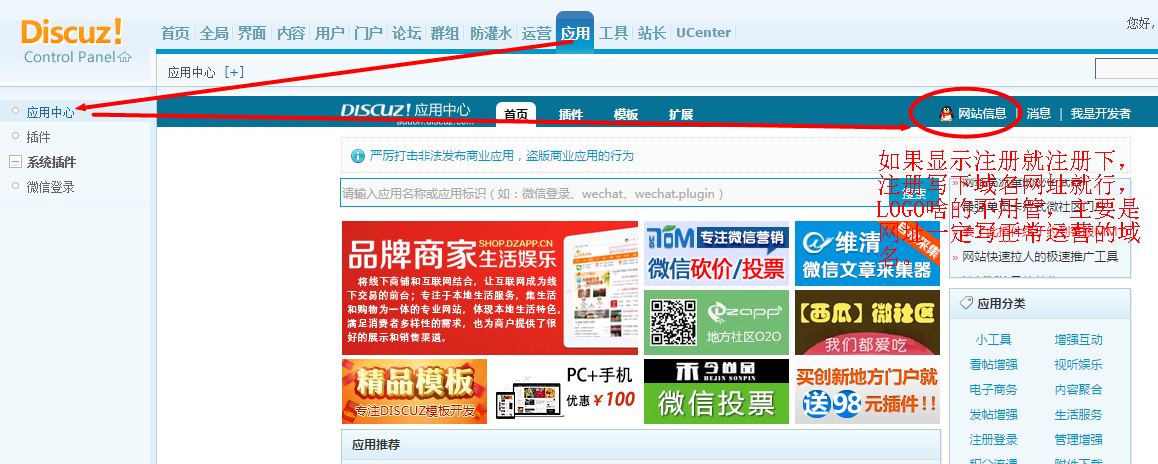The width and height of the screenshot is (1158, 464).
Task: Open the 送98元插件 banner
Action: point(867,392)
